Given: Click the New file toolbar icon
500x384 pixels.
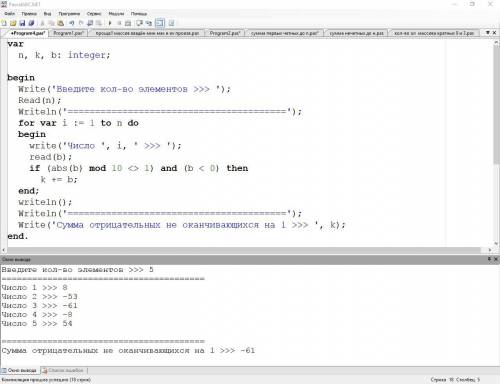Looking at the screenshot, I should pos(4,23).
